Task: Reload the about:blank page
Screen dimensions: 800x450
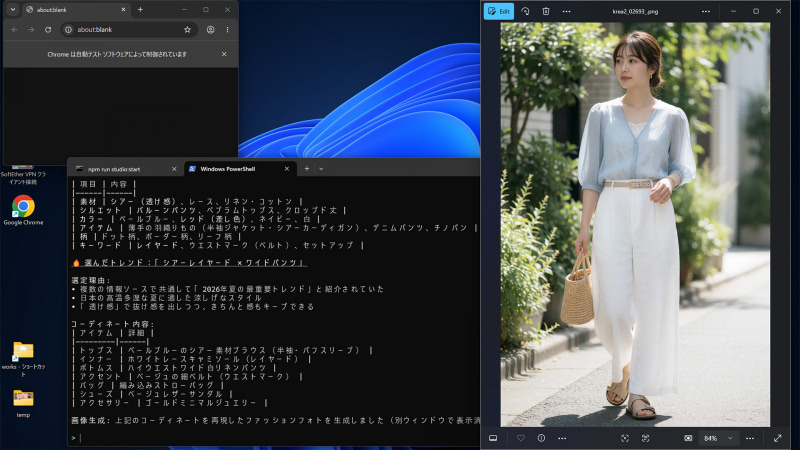Action: 48,30
